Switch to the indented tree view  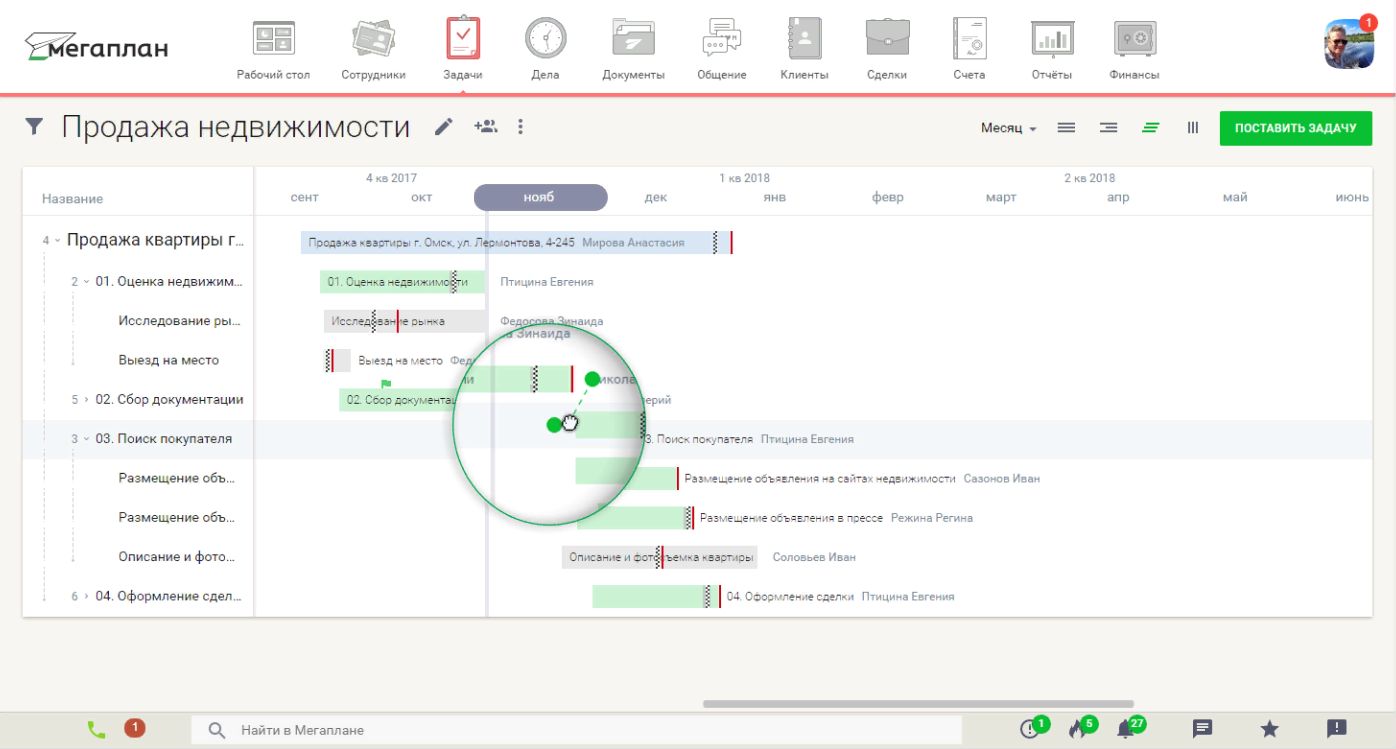click(x=1108, y=128)
